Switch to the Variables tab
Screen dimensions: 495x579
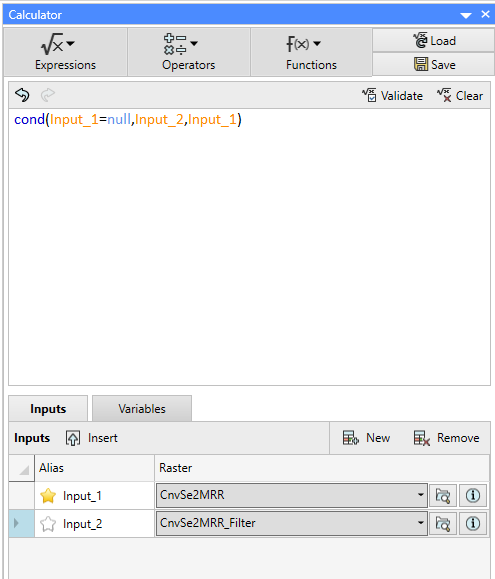142,409
